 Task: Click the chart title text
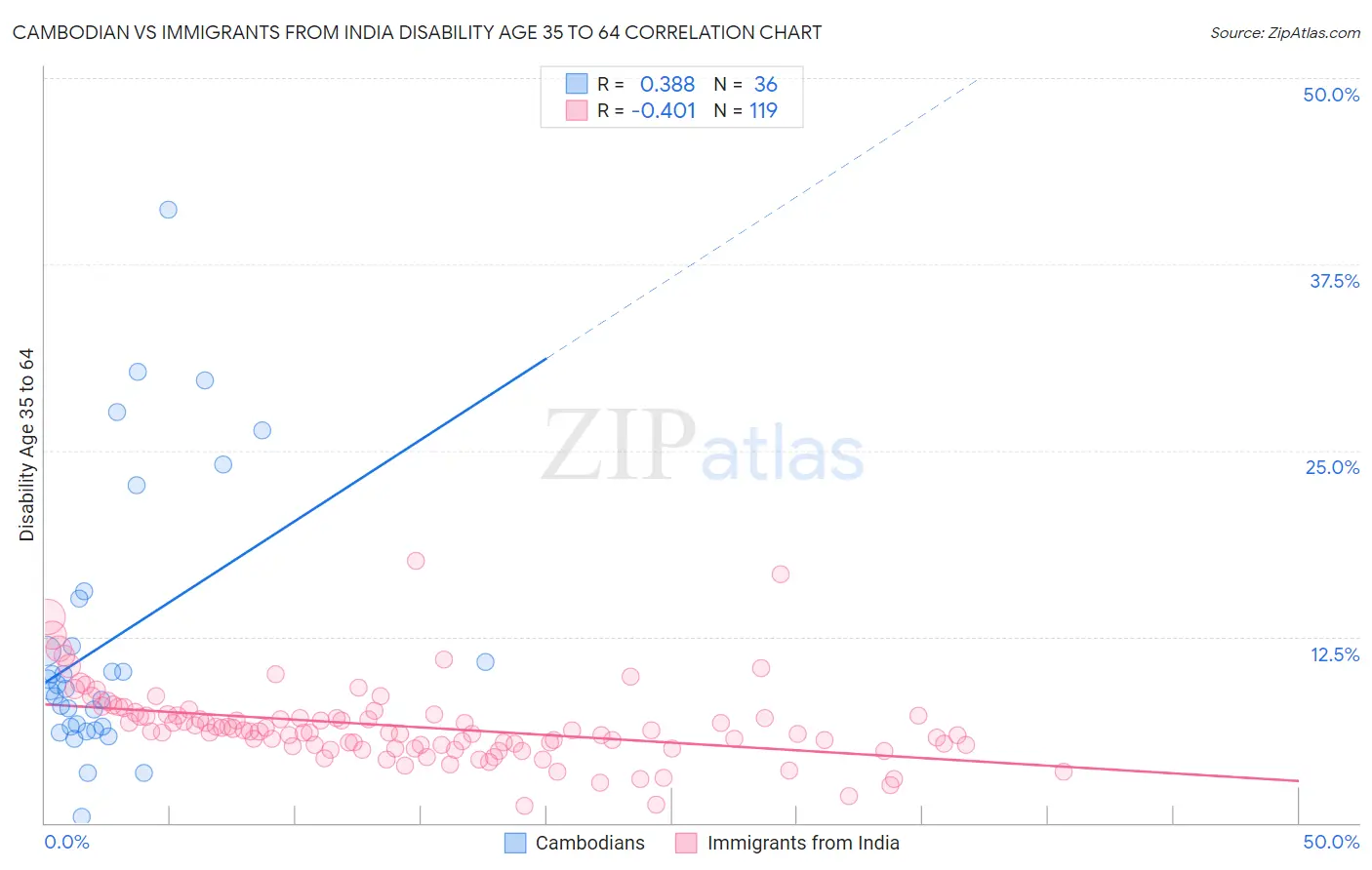pyautogui.click(x=417, y=32)
